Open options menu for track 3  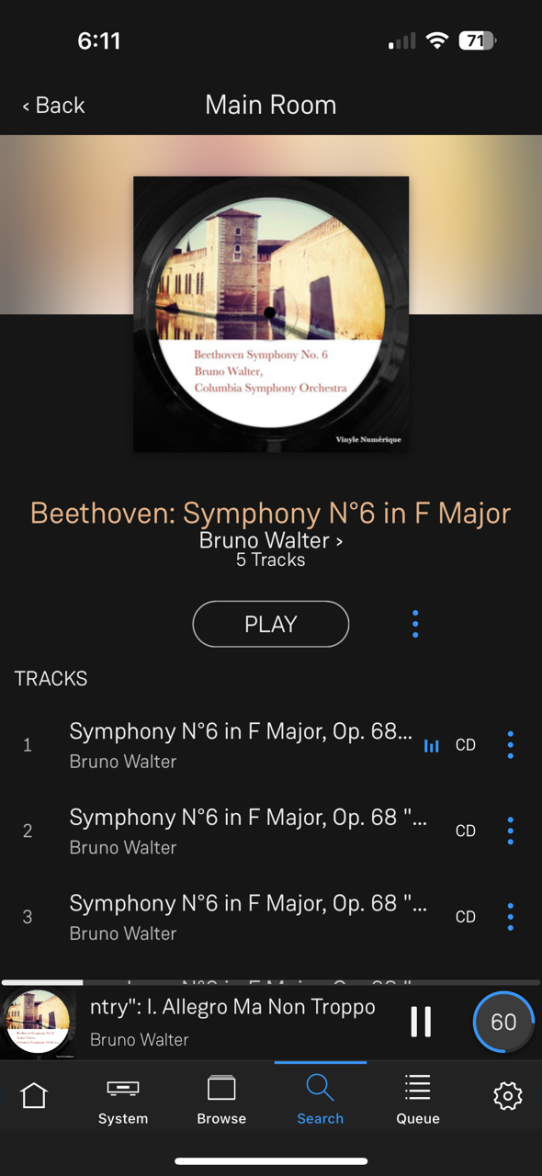tap(511, 916)
